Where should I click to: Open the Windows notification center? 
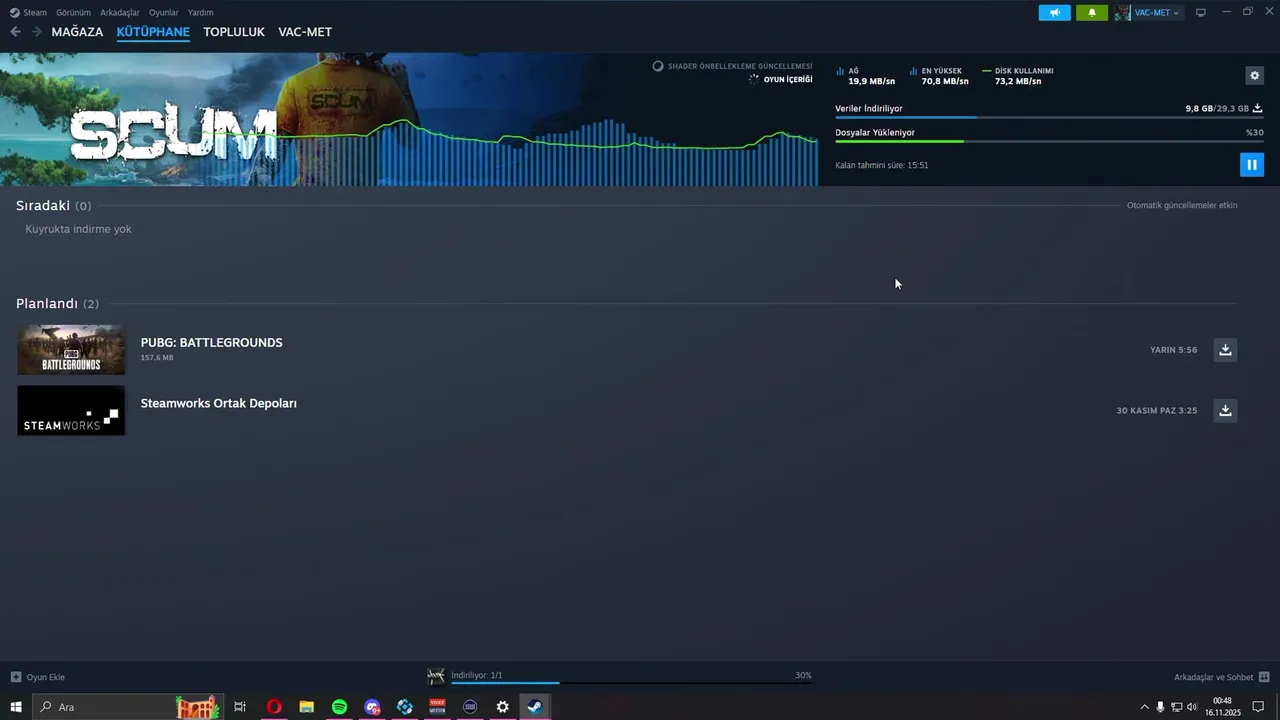(1259, 707)
